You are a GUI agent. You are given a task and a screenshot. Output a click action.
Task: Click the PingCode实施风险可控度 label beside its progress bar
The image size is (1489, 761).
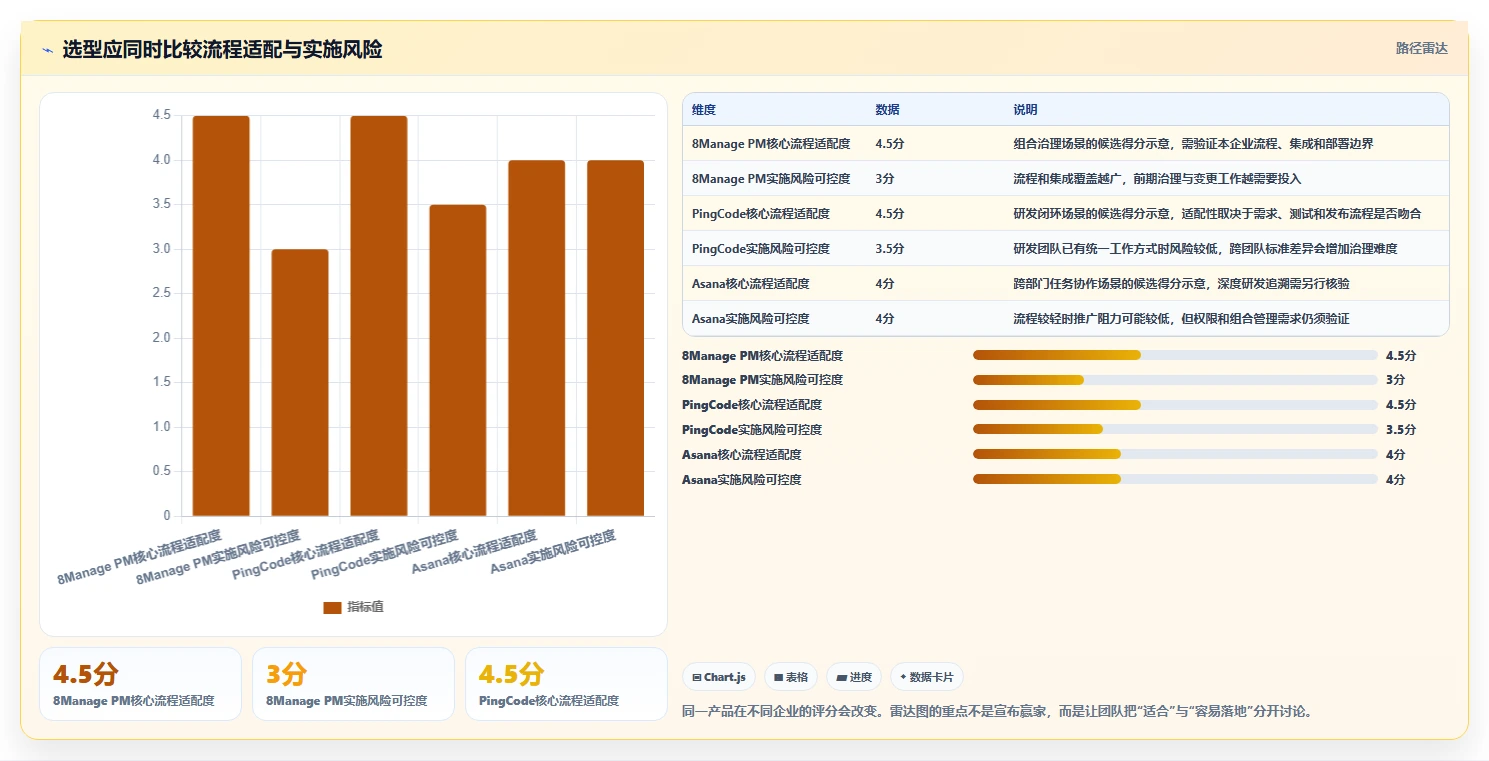coord(752,430)
